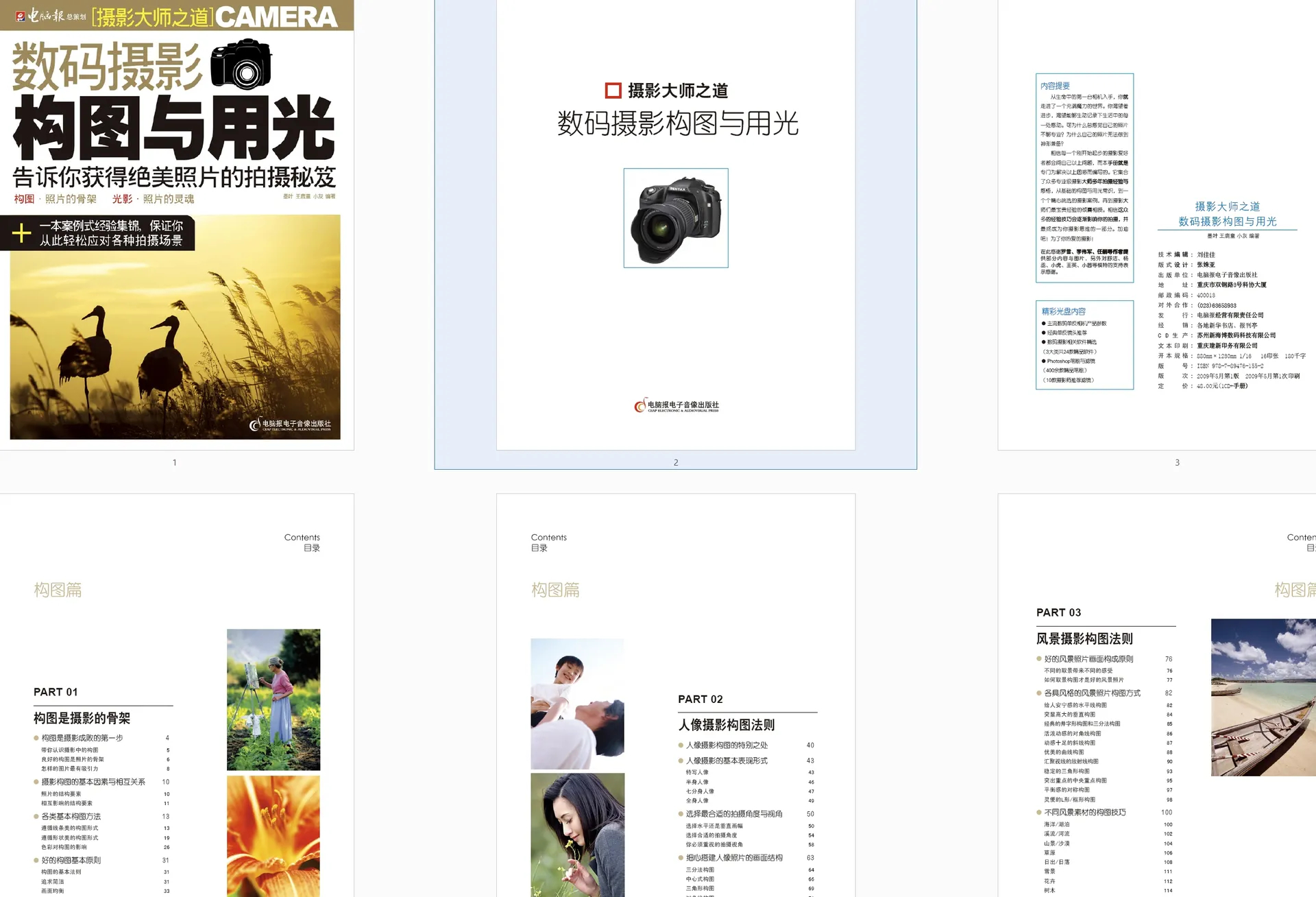Click the red square icon beside 摄影大师之道
This screenshot has height=897, width=1316.
coord(613,91)
